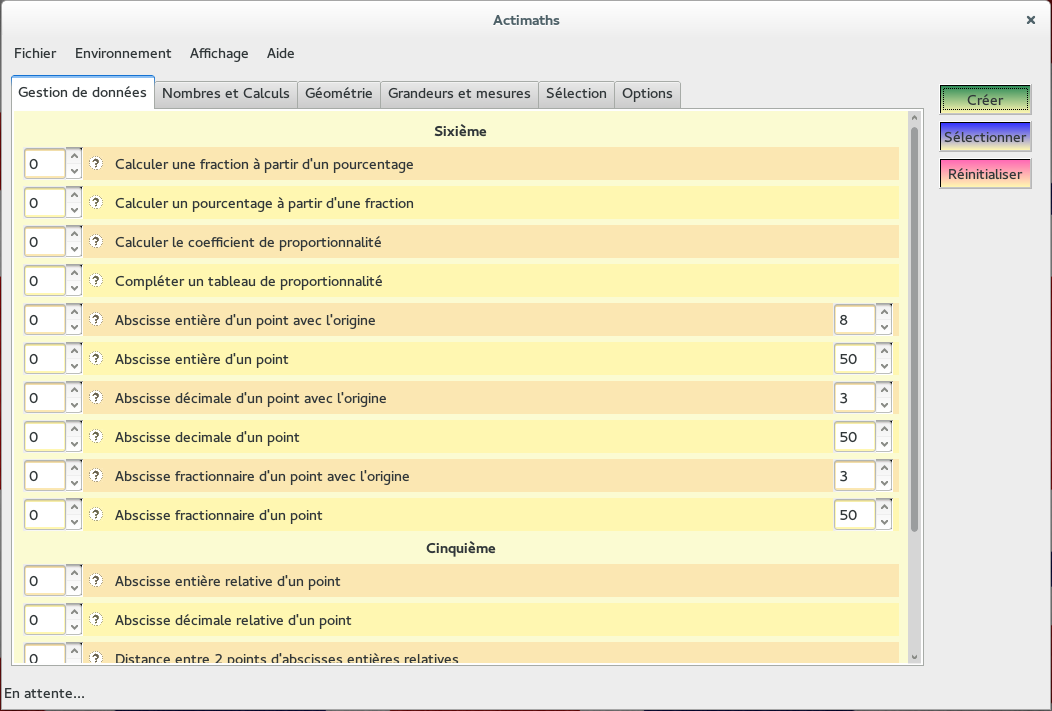Screen dimensions: 1052x711
Task: Click help icon for 'Abscisse fractionnaire d'un point'
Action: 96,515
